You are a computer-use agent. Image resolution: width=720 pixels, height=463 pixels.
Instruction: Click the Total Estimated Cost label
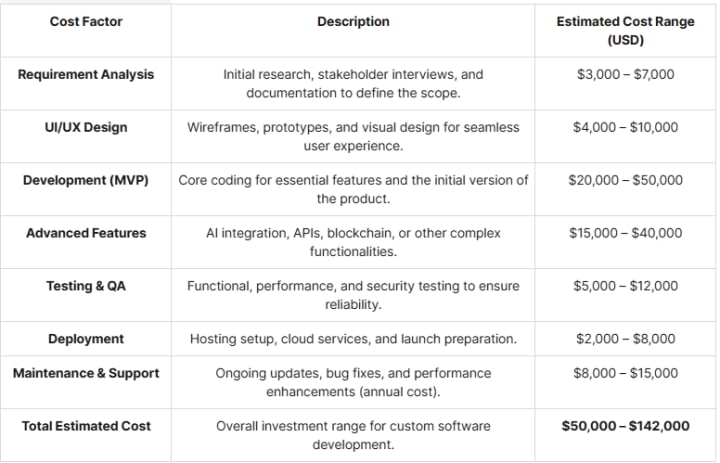pos(85,426)
